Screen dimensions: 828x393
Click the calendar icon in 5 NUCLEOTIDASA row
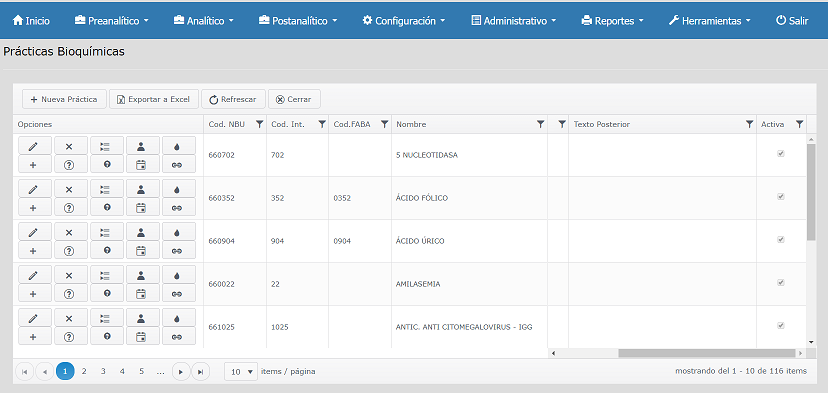(143, 164)
